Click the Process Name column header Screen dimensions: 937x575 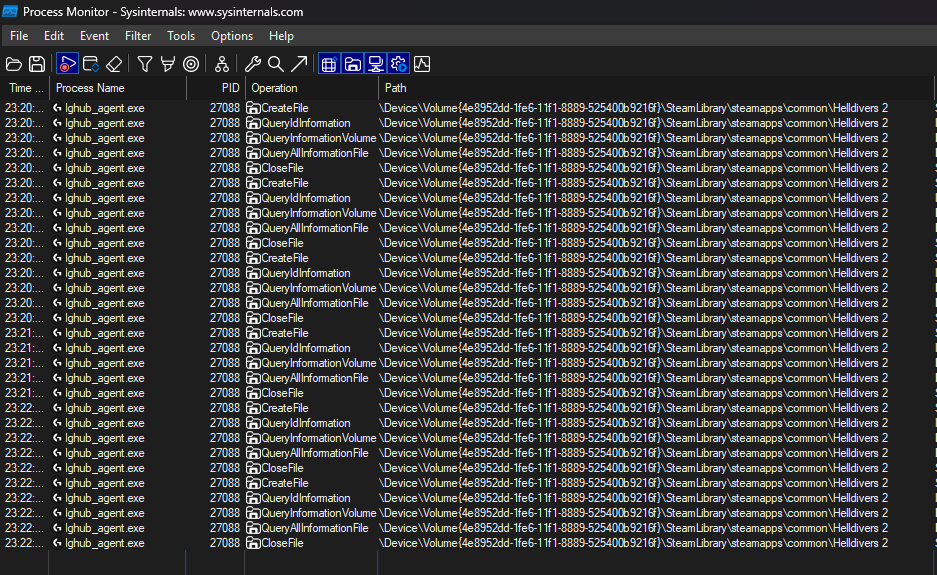[x=90, y=88]
